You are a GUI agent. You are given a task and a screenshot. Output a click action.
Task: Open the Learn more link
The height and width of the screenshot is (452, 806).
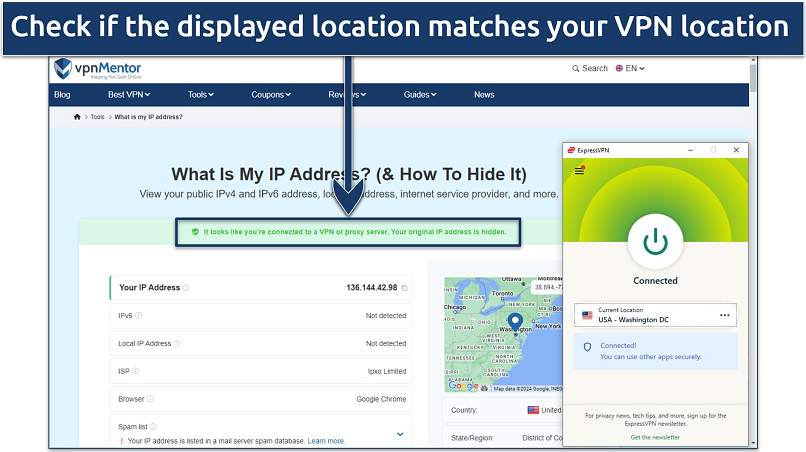(x=326, y=441)
